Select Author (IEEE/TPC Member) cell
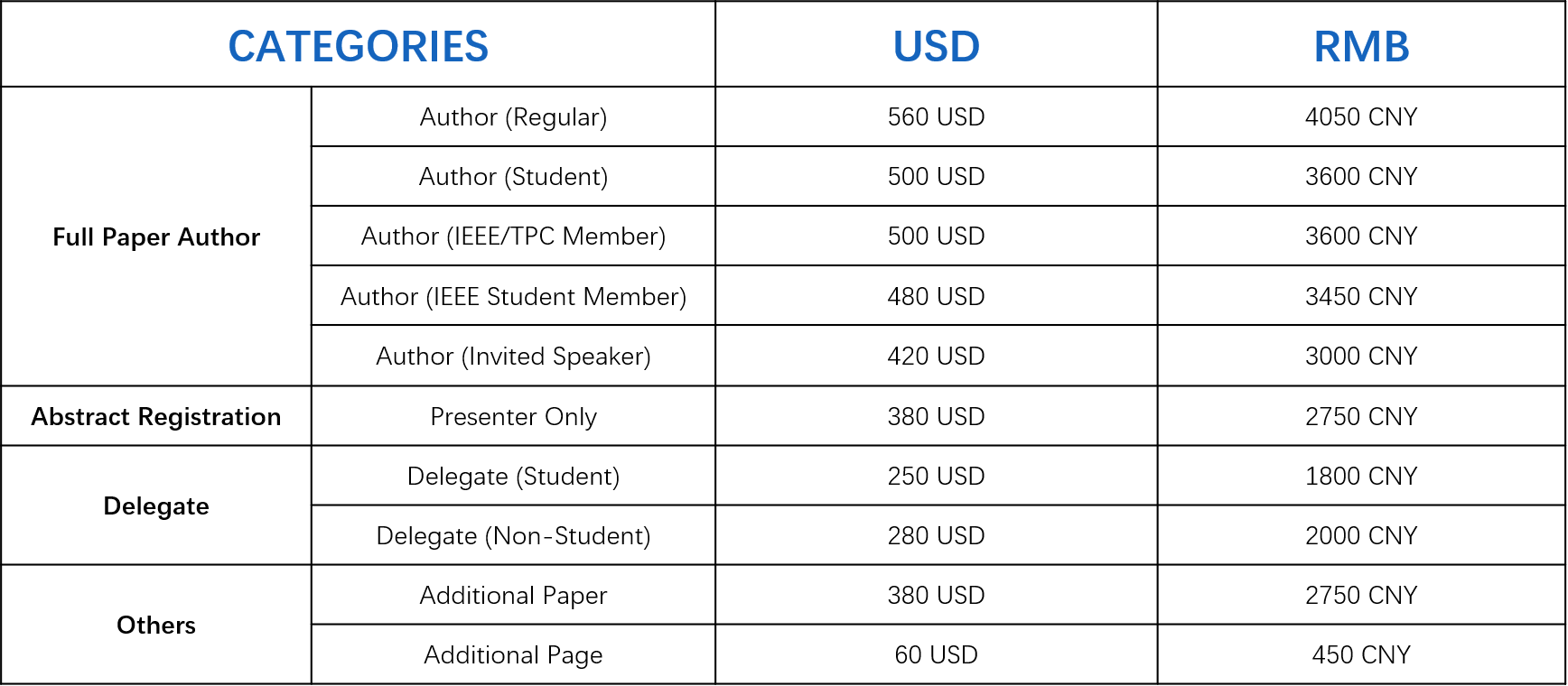The image size is (1568, 686). 513,236
